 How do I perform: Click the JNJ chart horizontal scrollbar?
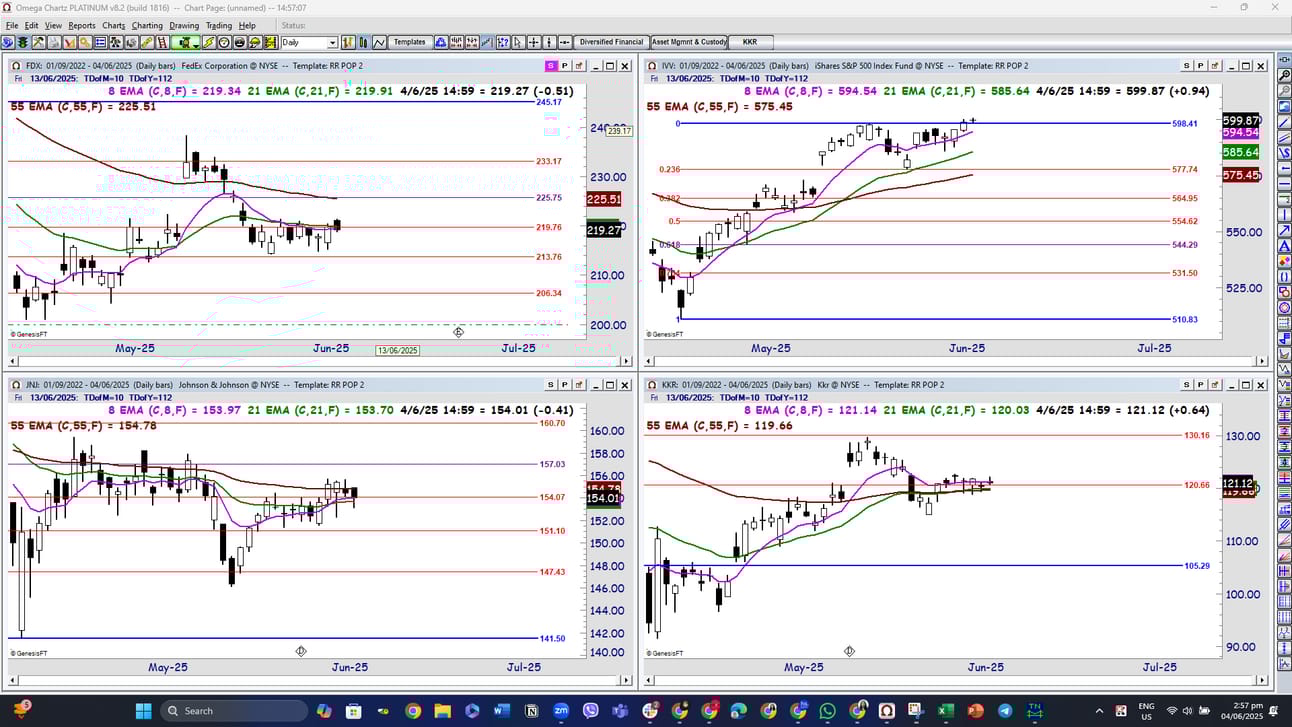(x=320, y=682)
